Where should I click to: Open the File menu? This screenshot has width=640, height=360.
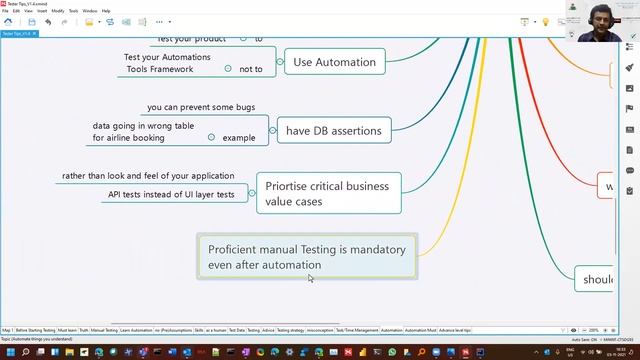[5, 11]
